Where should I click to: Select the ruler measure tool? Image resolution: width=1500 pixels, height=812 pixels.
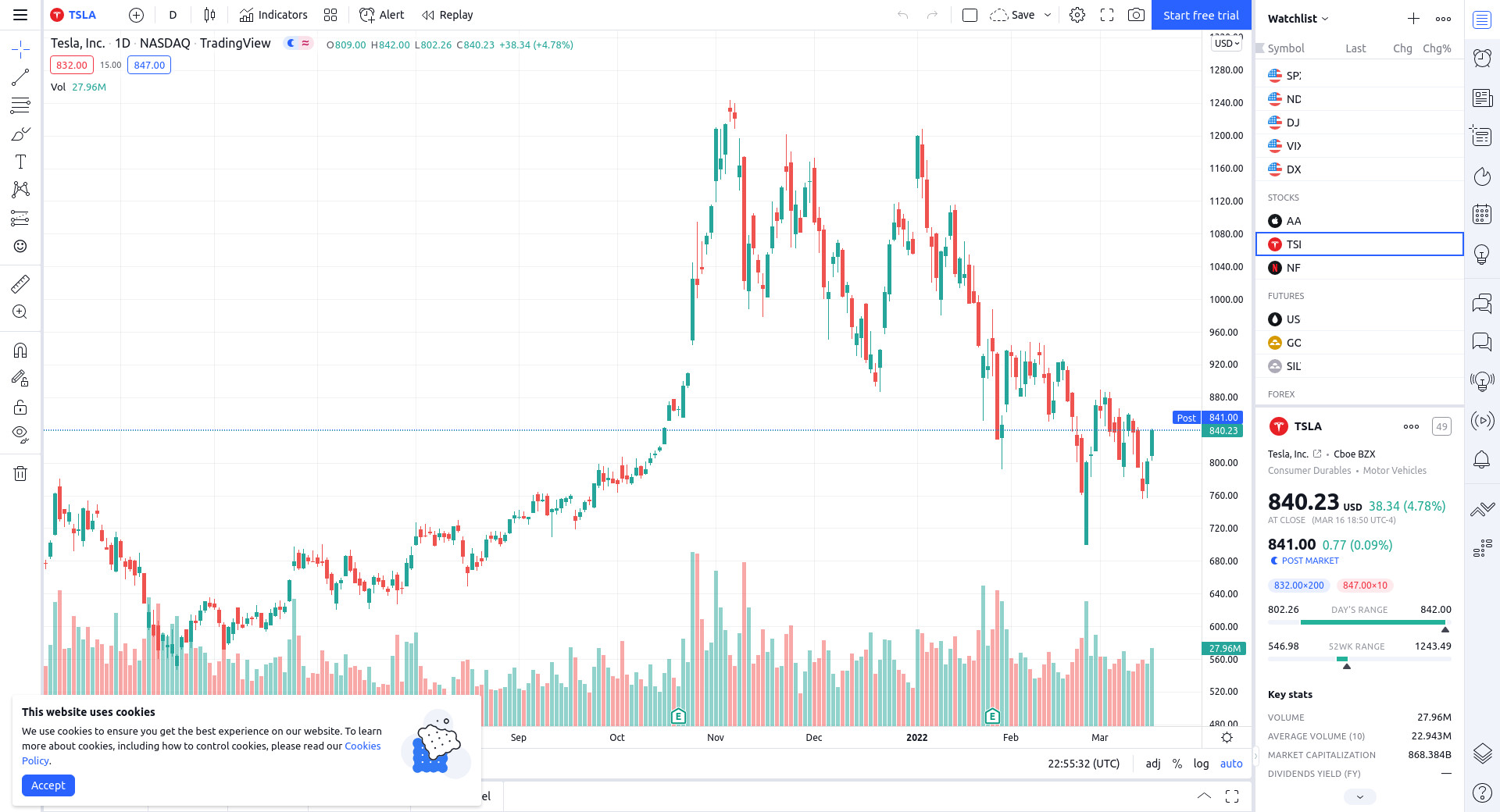(20, 283)
